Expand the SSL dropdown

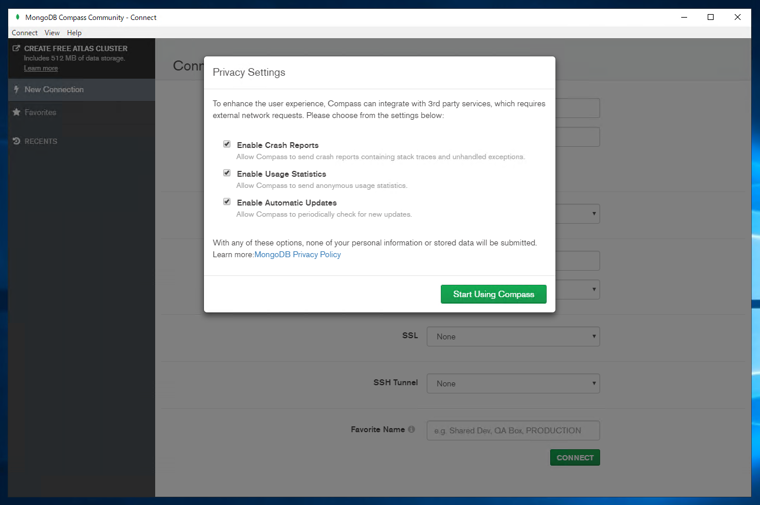(x=513, y=336)
